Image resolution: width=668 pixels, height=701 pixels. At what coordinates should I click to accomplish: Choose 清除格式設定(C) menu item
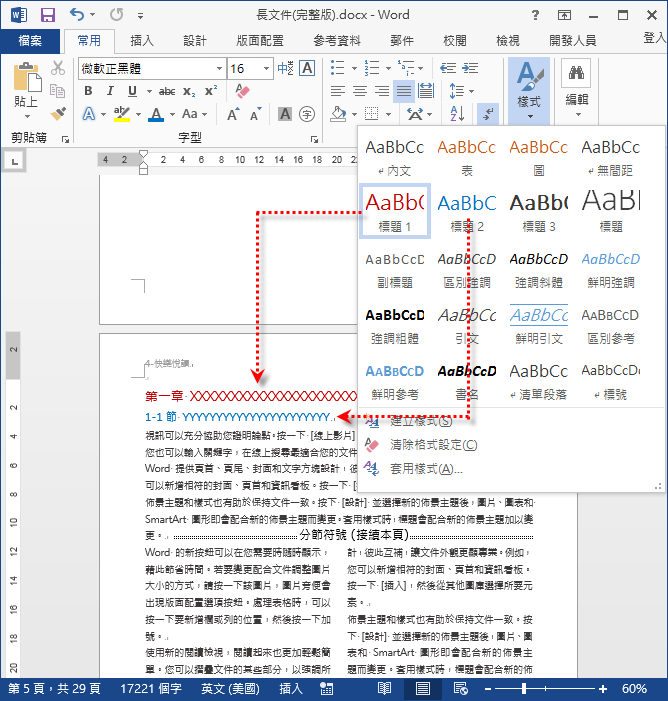pyautogui.click(x=433, y=445)
